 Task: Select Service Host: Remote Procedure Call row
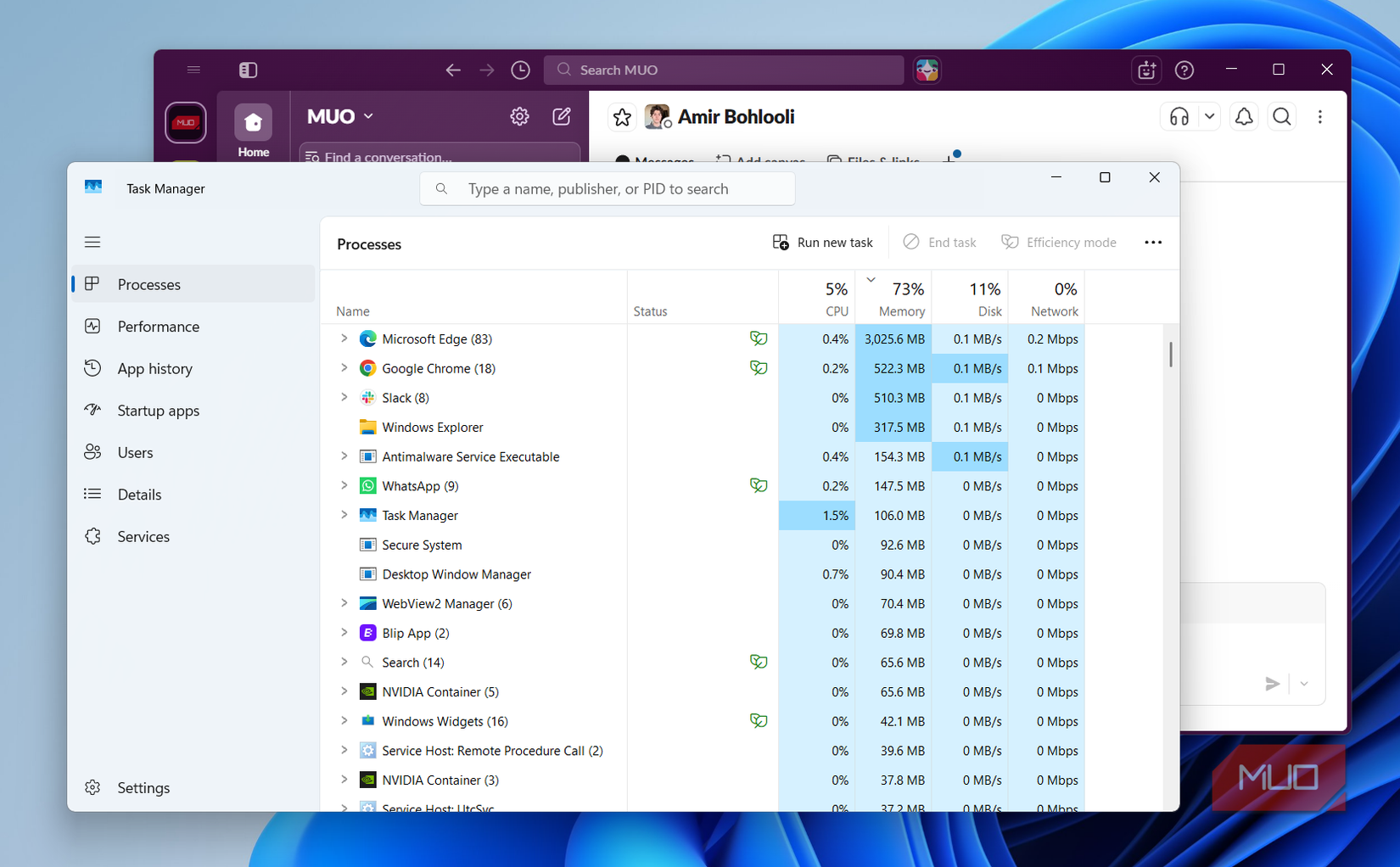coord(703,751)
